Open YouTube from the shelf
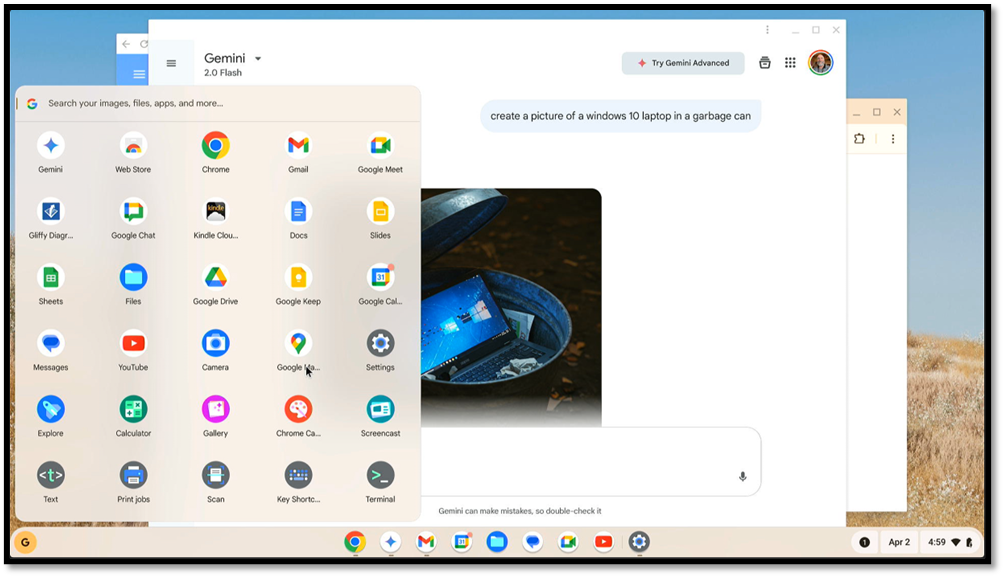1004x577 pixels. (603, 542)
